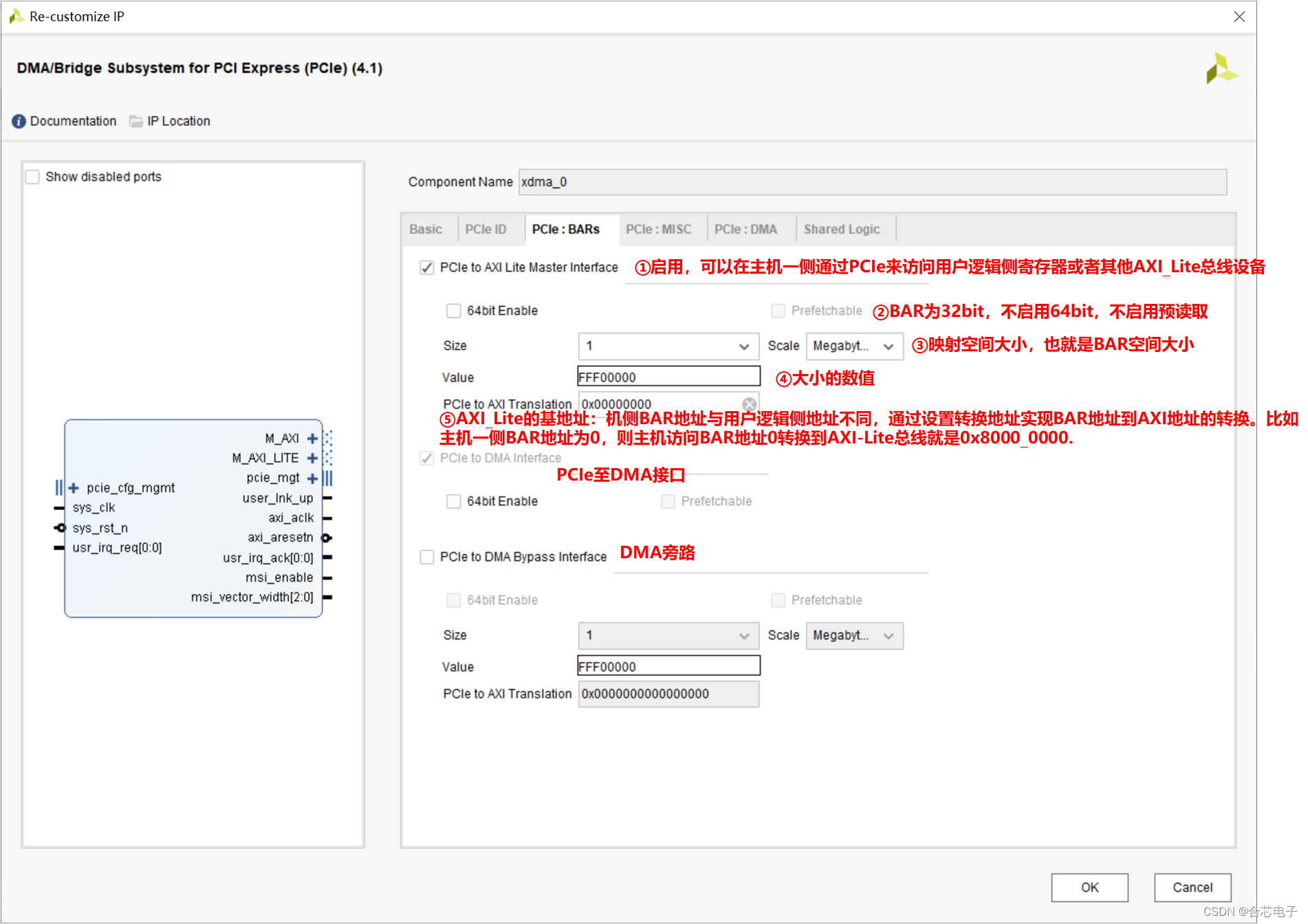Open the AXI Lite Master Size dropdown
This screenshot has width=1308, height=924.
coord(668,346)
